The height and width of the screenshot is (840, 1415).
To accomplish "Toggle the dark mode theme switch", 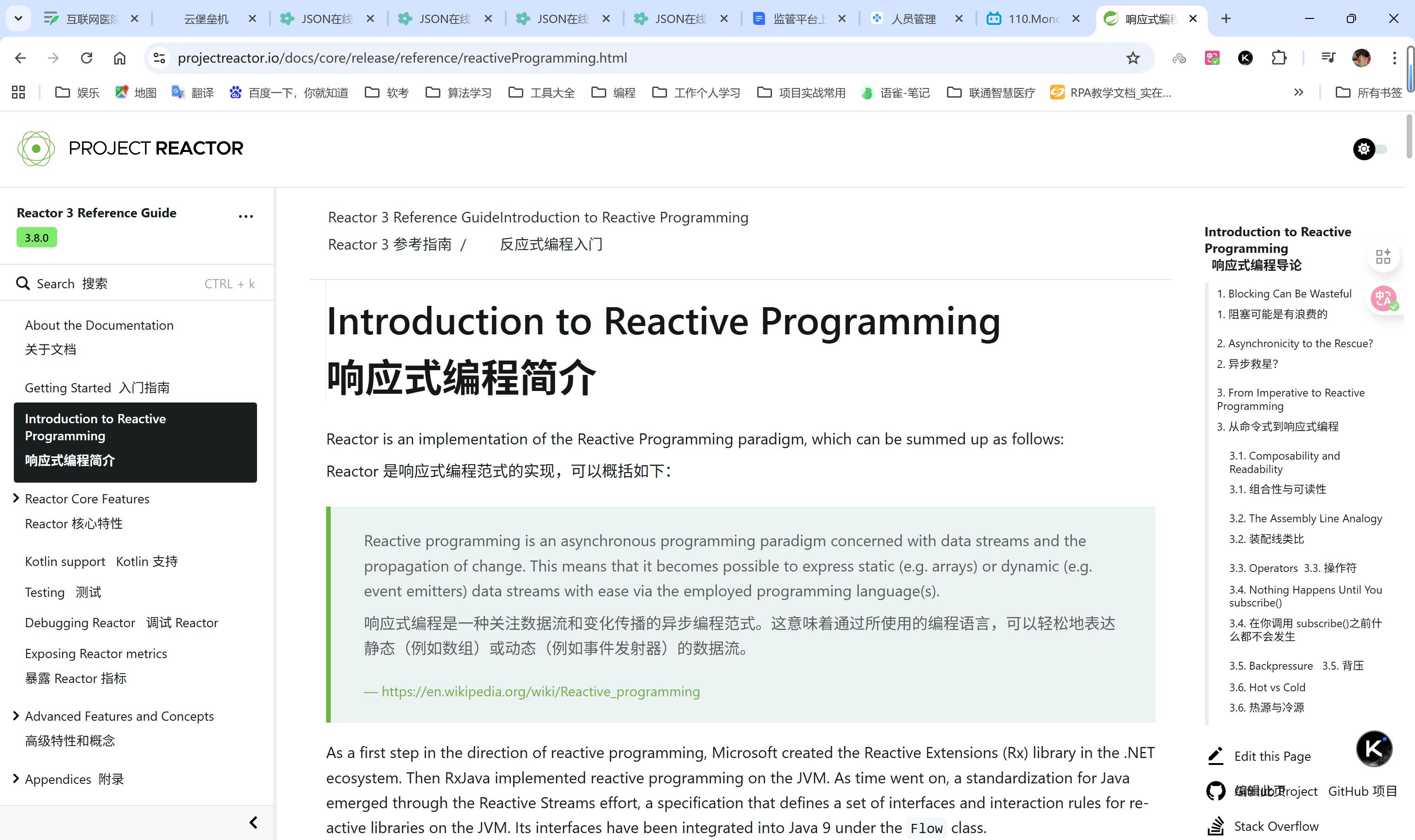I will pyautogui.click(x=1370, y=149).
